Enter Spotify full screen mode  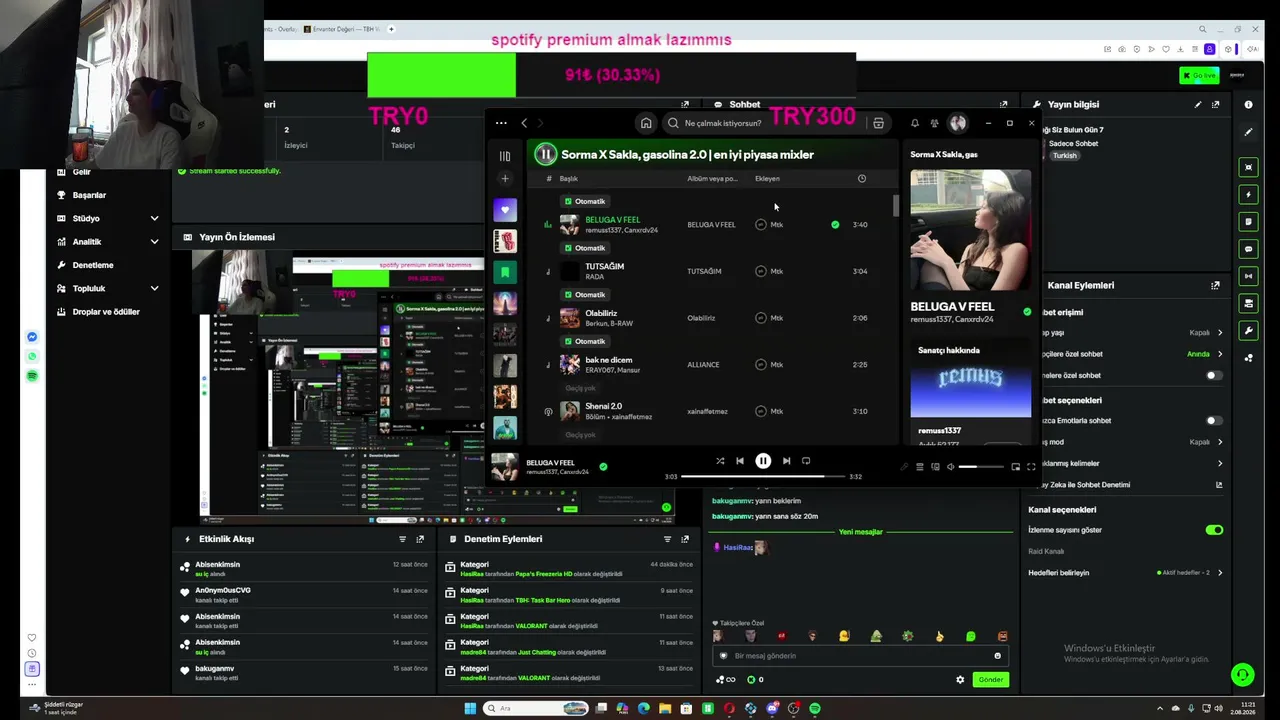1031,467
